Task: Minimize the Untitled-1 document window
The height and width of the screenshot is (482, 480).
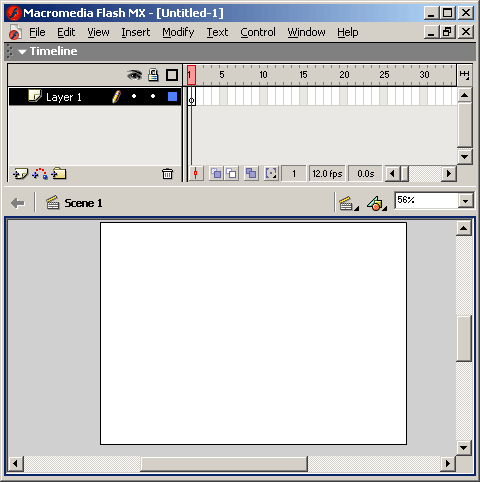Action: tap(431, 32)
